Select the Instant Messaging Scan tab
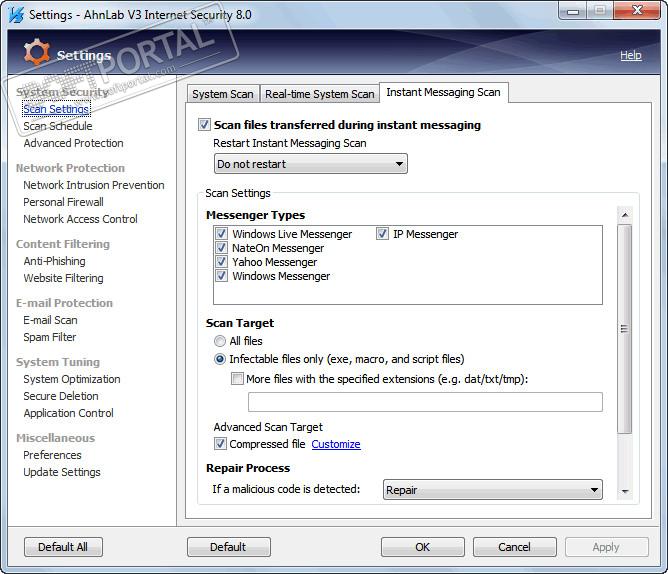 (x=443, y=92)
